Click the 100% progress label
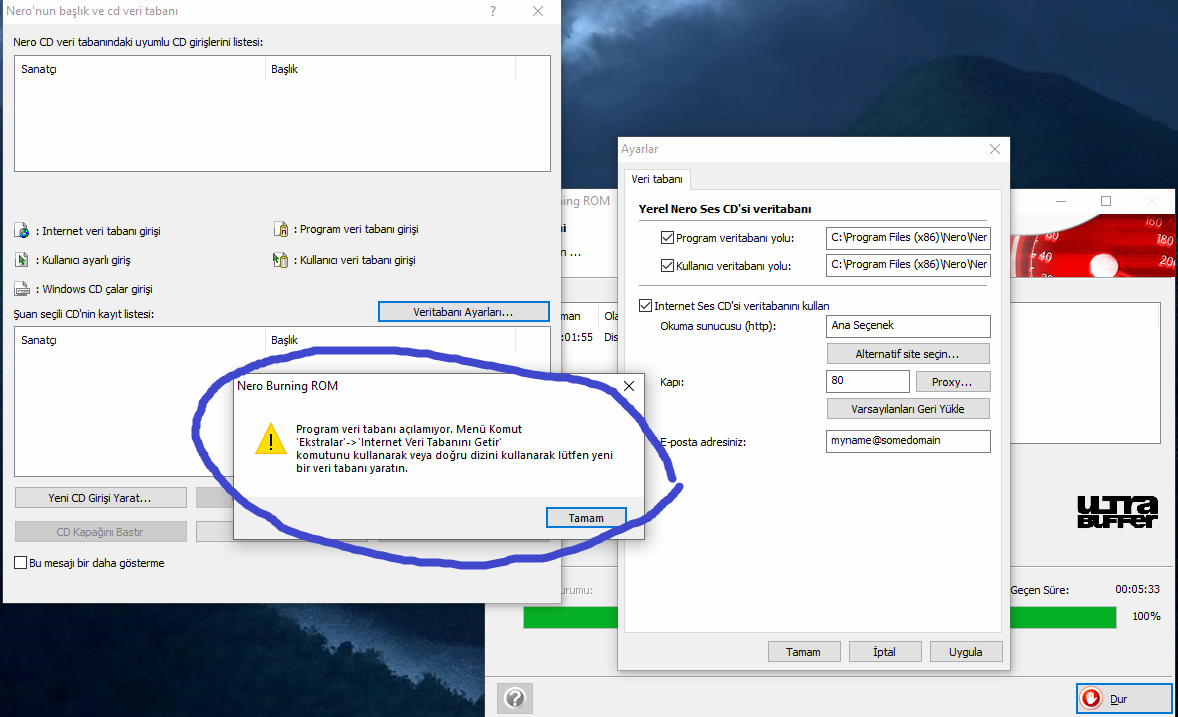This screenshot has width=1178, height=717. pyautogui.click(x=1146, y=616)
